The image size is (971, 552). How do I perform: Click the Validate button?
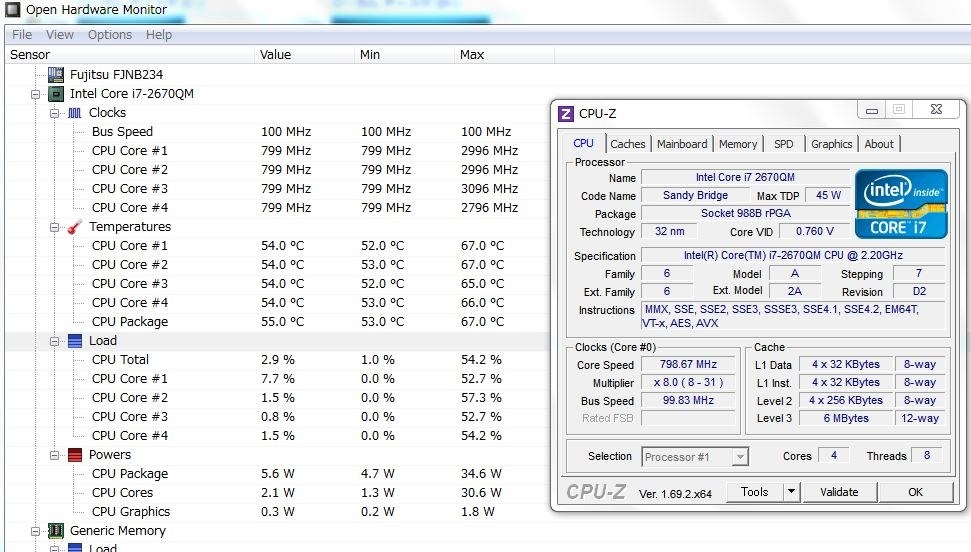[839, 492]
